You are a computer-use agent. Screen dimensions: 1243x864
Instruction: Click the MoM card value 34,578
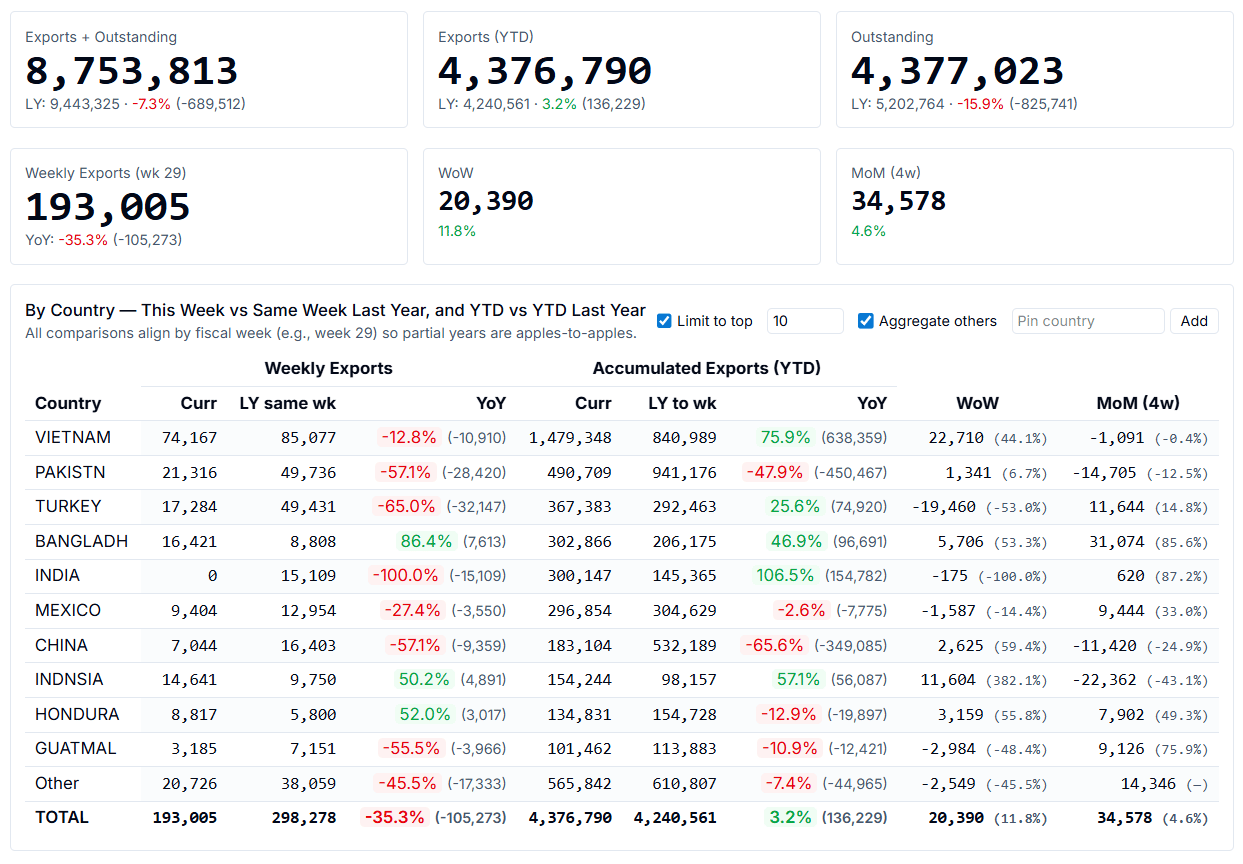(899, 201)
